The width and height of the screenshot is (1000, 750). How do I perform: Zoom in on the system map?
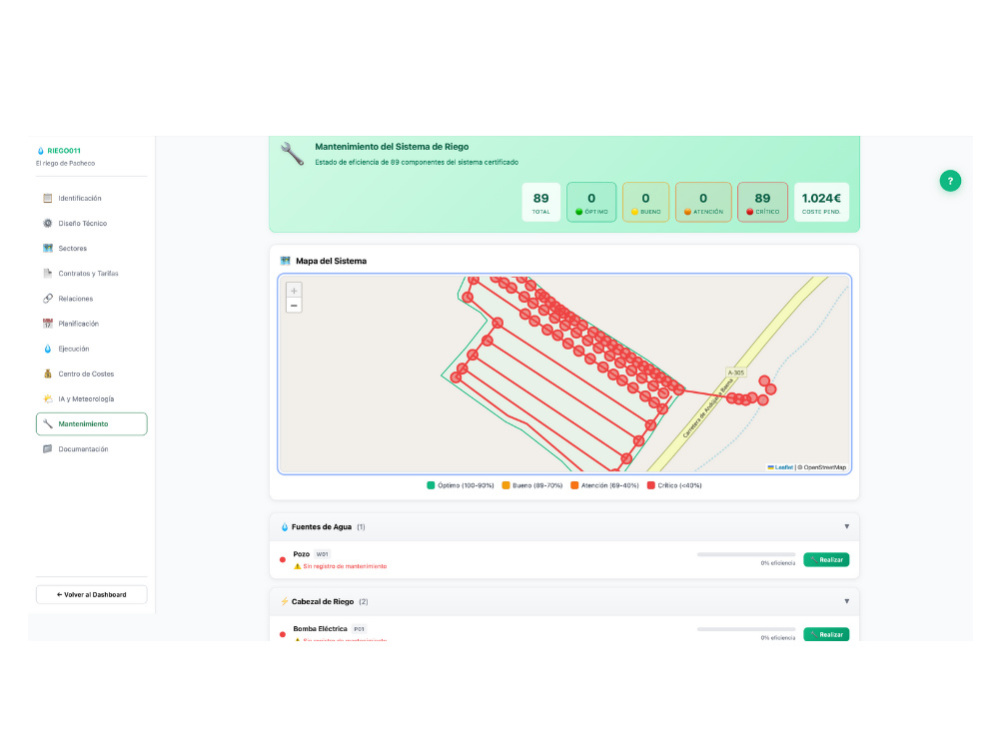[294, 291]
